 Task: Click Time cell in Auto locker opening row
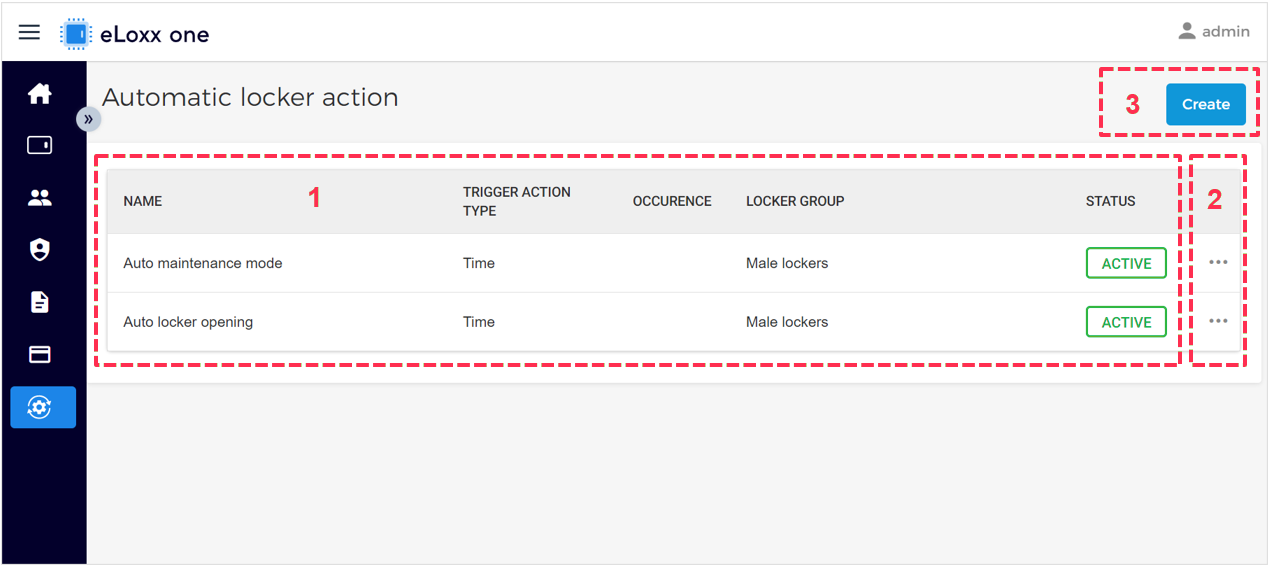(x=479, y=322)
